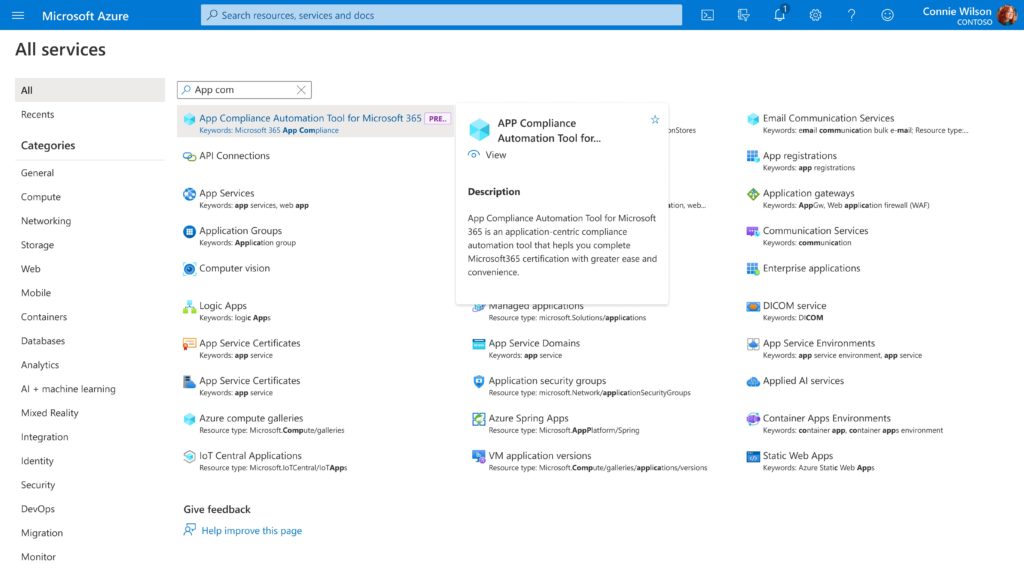This screenshot has width=1024, height=576.
Task: Open the notifications bell
Action: (x=779, y=15)
